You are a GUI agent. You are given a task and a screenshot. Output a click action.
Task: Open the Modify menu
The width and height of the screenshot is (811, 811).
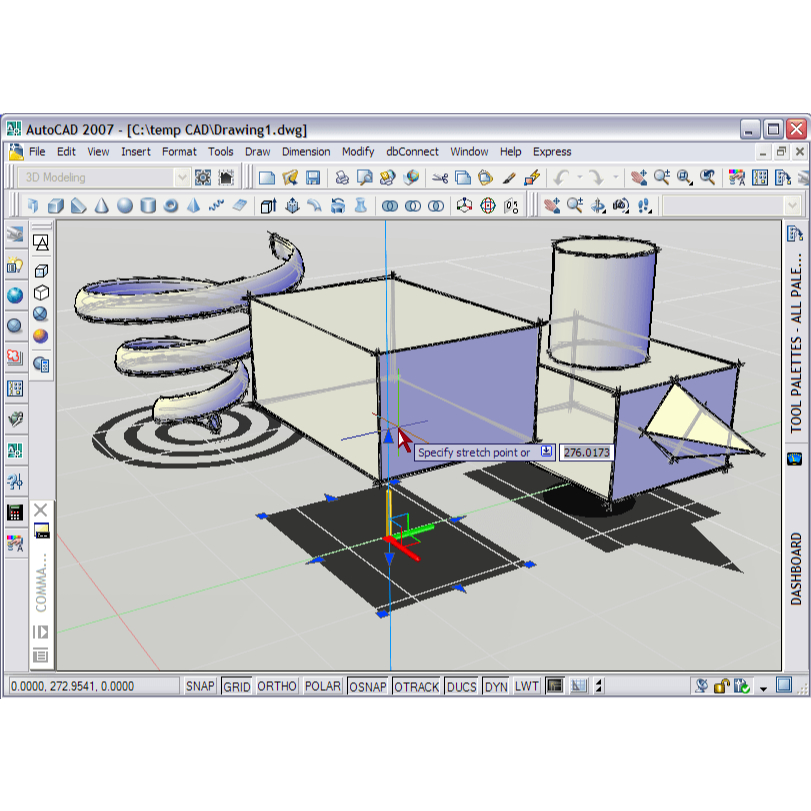tap(358, 152)
